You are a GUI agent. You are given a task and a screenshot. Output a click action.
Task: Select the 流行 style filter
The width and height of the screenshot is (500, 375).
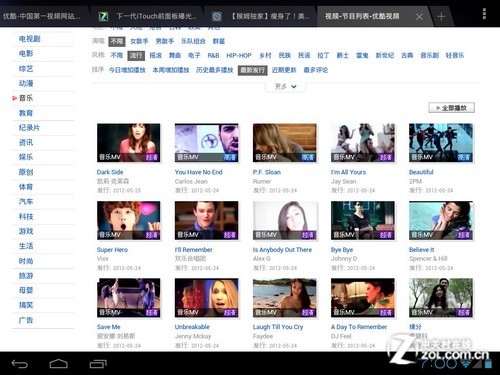136,56
